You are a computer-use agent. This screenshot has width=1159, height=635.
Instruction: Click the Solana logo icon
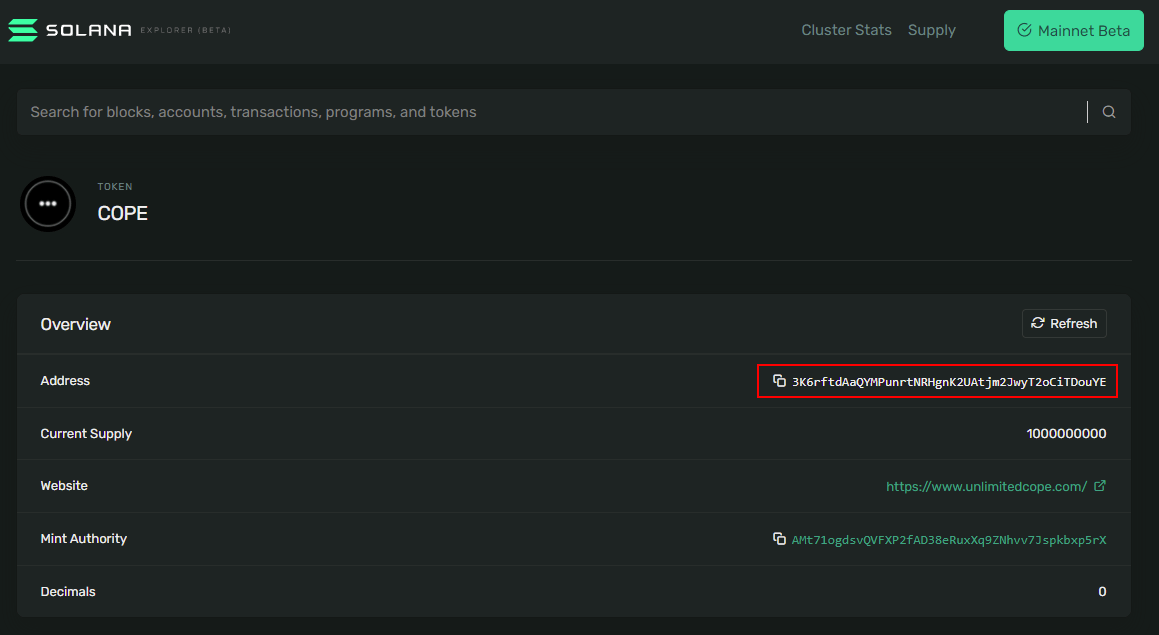pos(23,30)
